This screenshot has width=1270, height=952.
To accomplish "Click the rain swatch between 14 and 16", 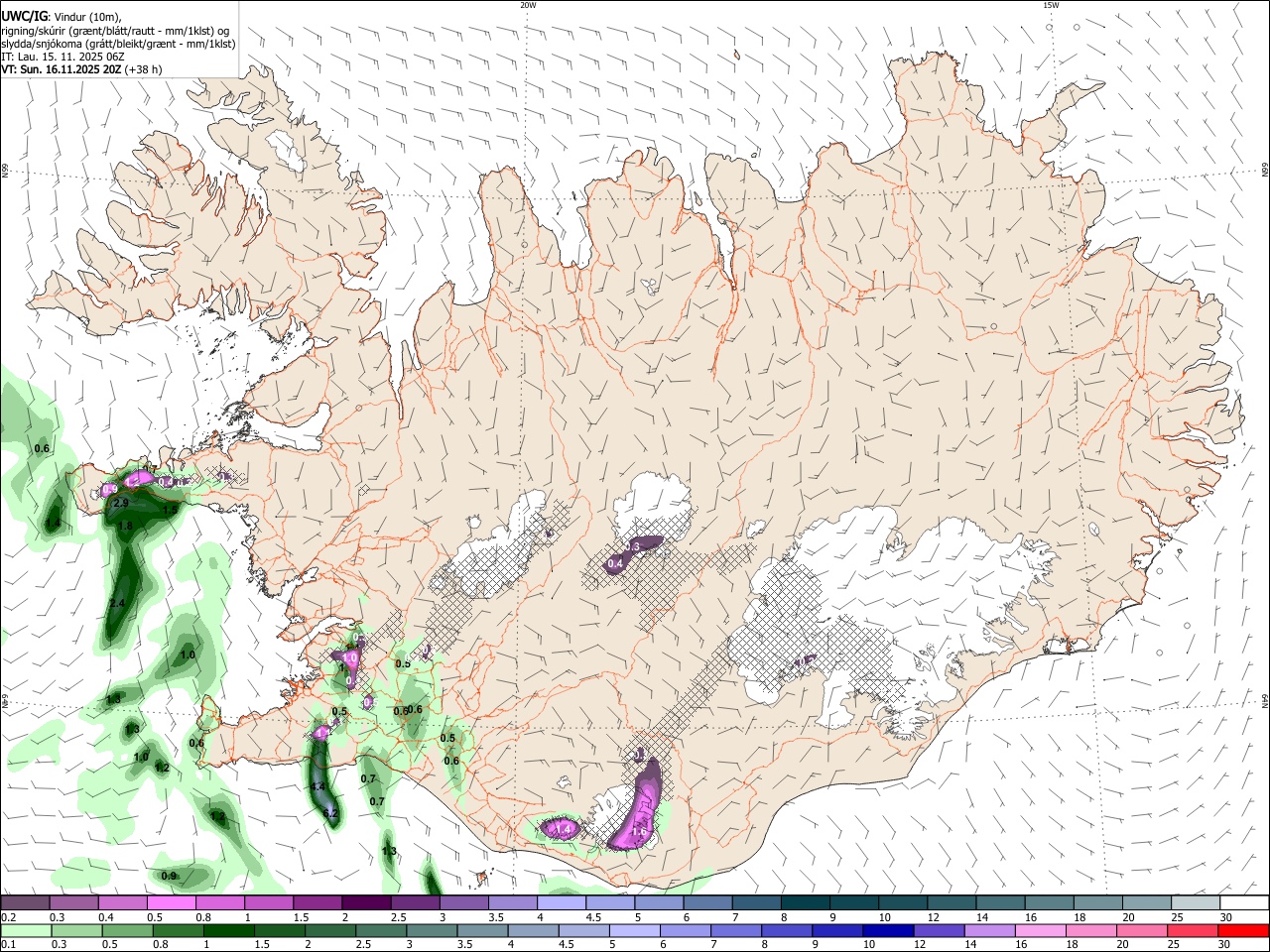I will 989,930.
